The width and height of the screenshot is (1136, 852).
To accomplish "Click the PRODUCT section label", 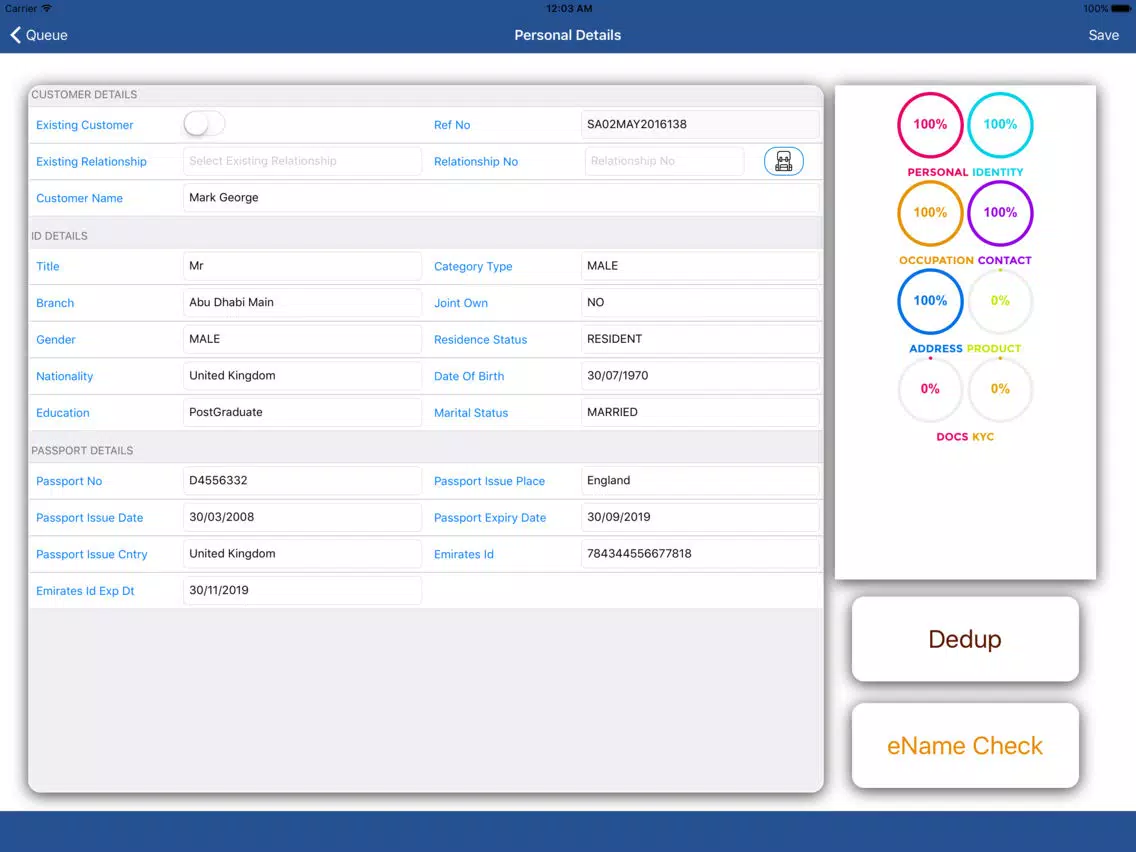I will pos(993,348).
